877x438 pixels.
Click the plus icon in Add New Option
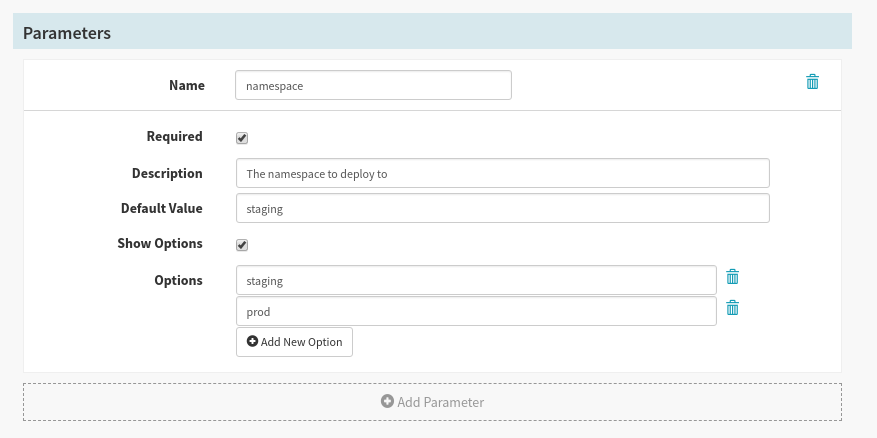(x=252, y=342)
